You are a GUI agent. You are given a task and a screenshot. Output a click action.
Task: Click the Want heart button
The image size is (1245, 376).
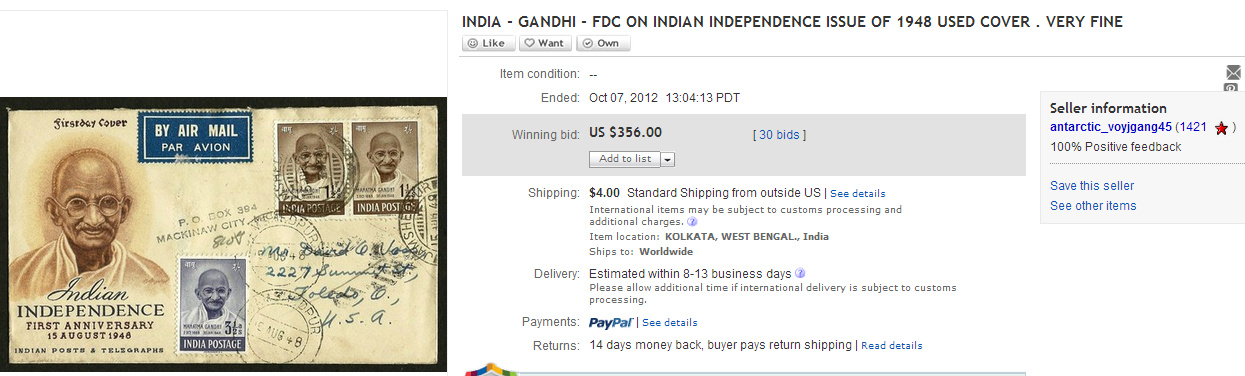tap(545, 43)
